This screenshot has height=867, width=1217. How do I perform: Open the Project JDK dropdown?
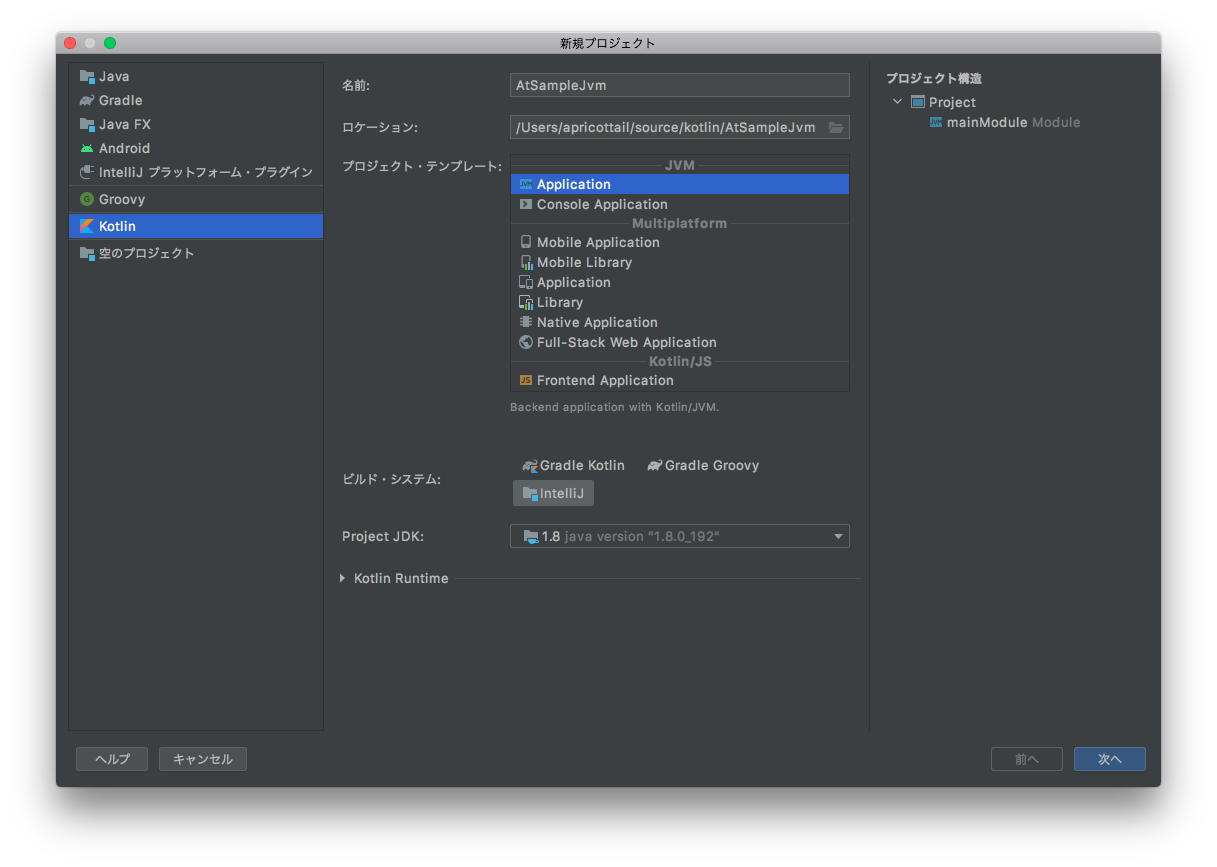(x=838, y=537)
